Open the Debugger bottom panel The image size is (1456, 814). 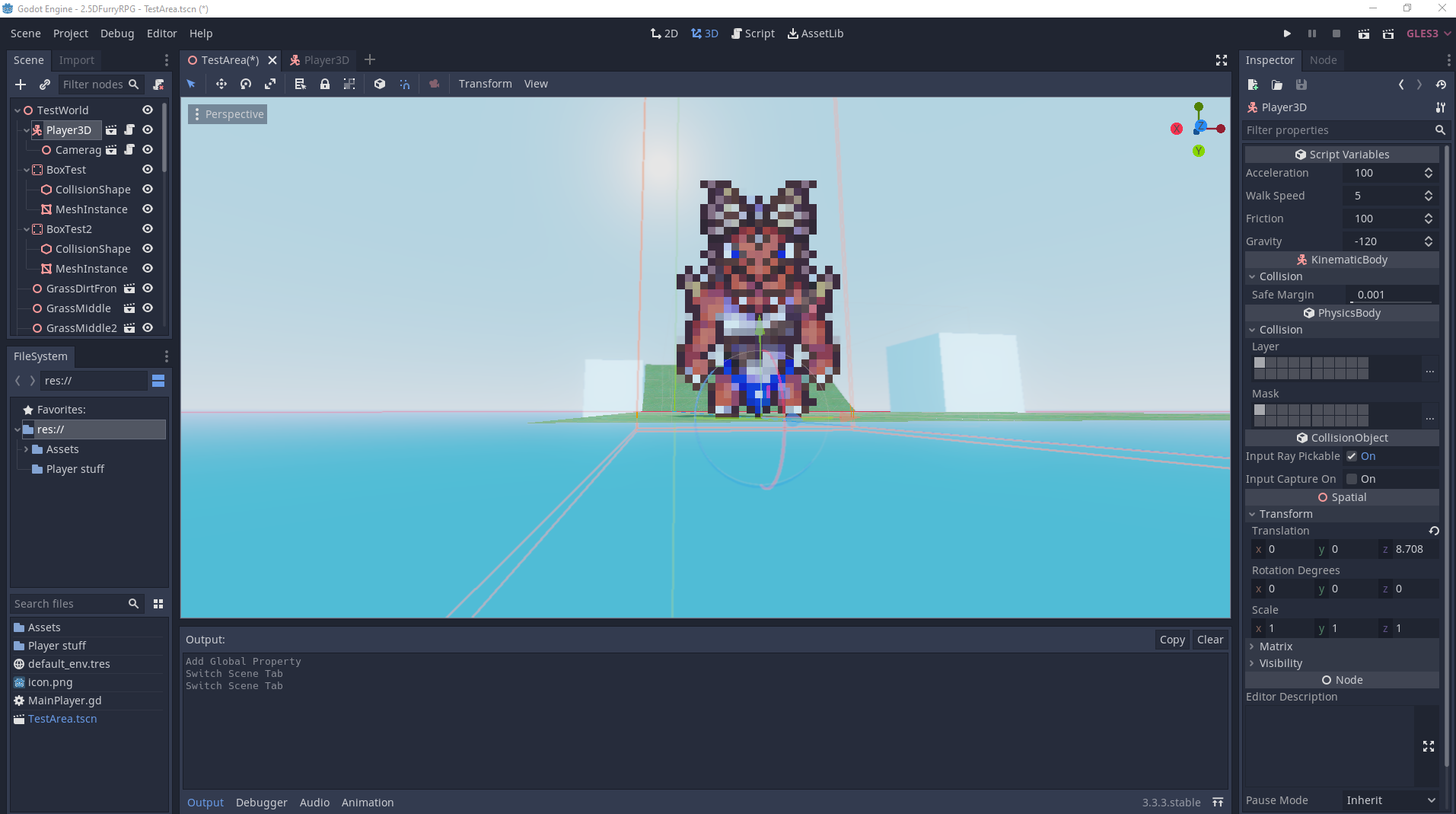(262, 803)
